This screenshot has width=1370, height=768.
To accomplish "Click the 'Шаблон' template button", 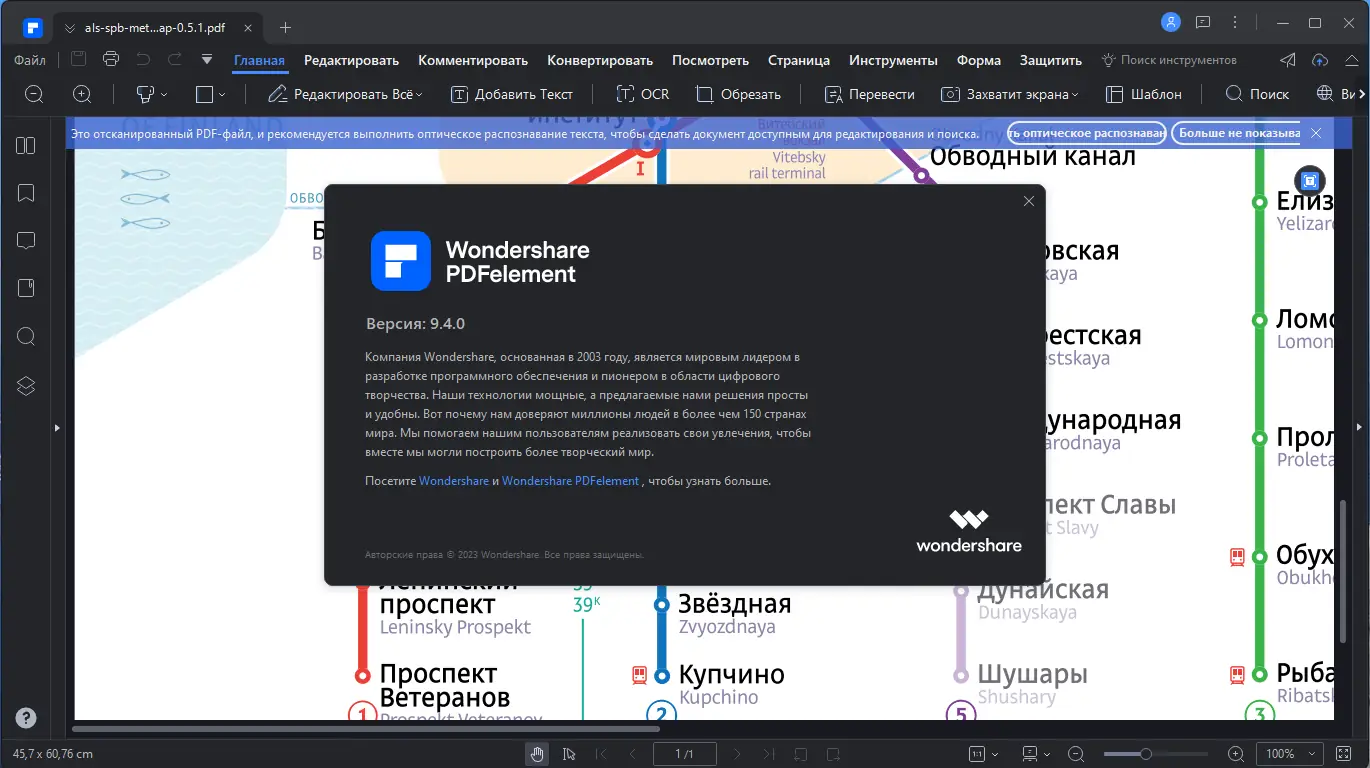I will [1144, 94].
